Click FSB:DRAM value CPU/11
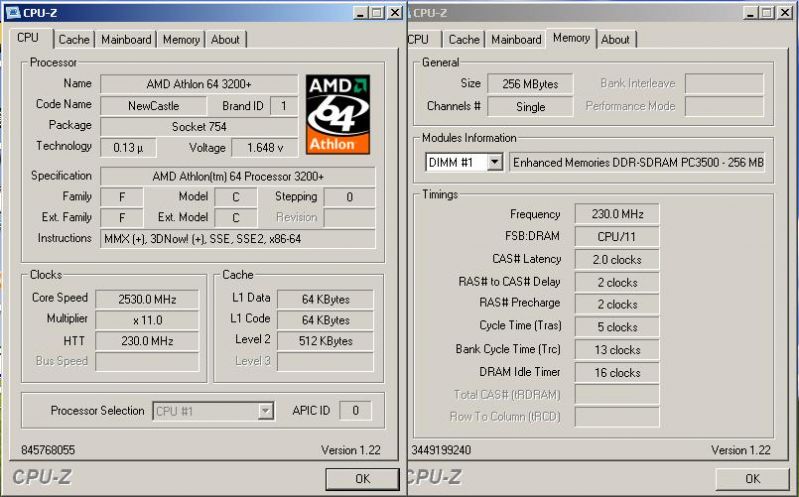This screenshot has height=497, width=799. point(617,237)
